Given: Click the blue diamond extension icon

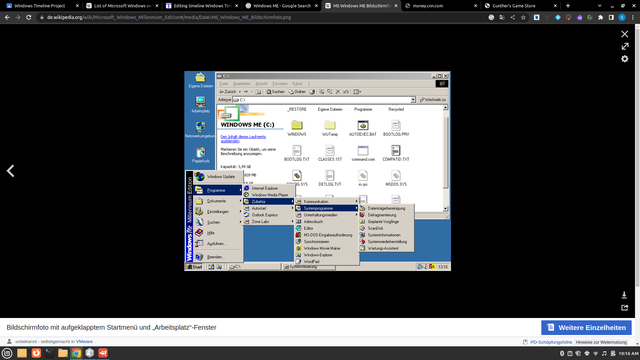Looking at the screenshot, I should click(558, 18).
